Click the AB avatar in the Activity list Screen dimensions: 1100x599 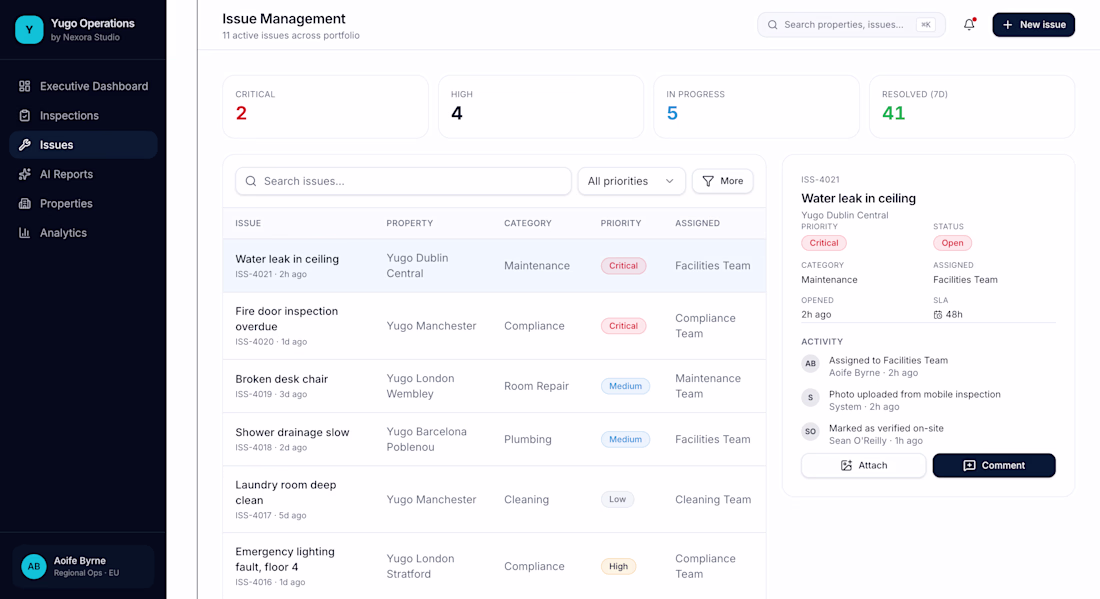[810, 363]
